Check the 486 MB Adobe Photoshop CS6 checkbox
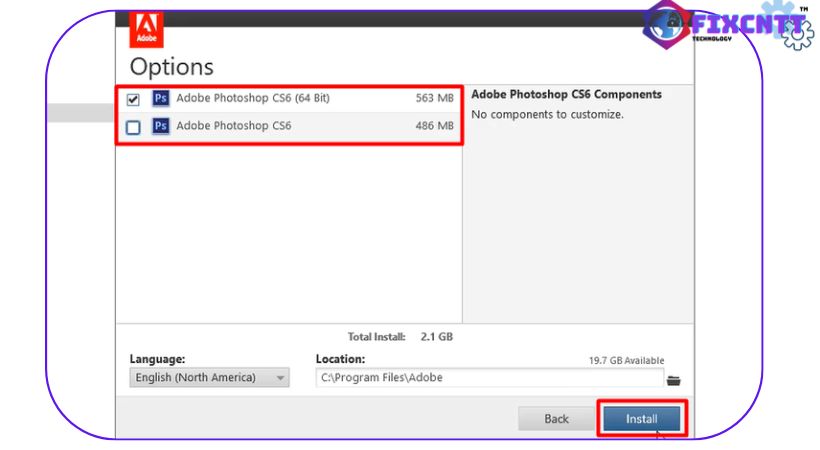This screenshot has height=450, width=820. [133, 127]
